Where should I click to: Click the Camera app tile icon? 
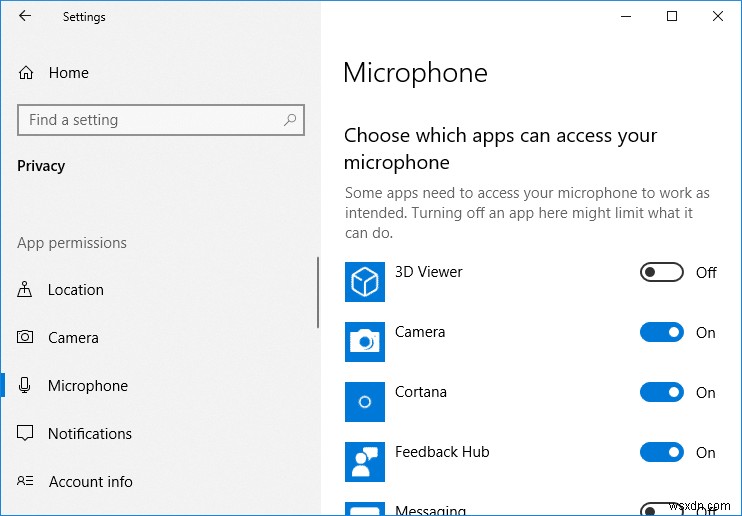(x=364, y=342)
